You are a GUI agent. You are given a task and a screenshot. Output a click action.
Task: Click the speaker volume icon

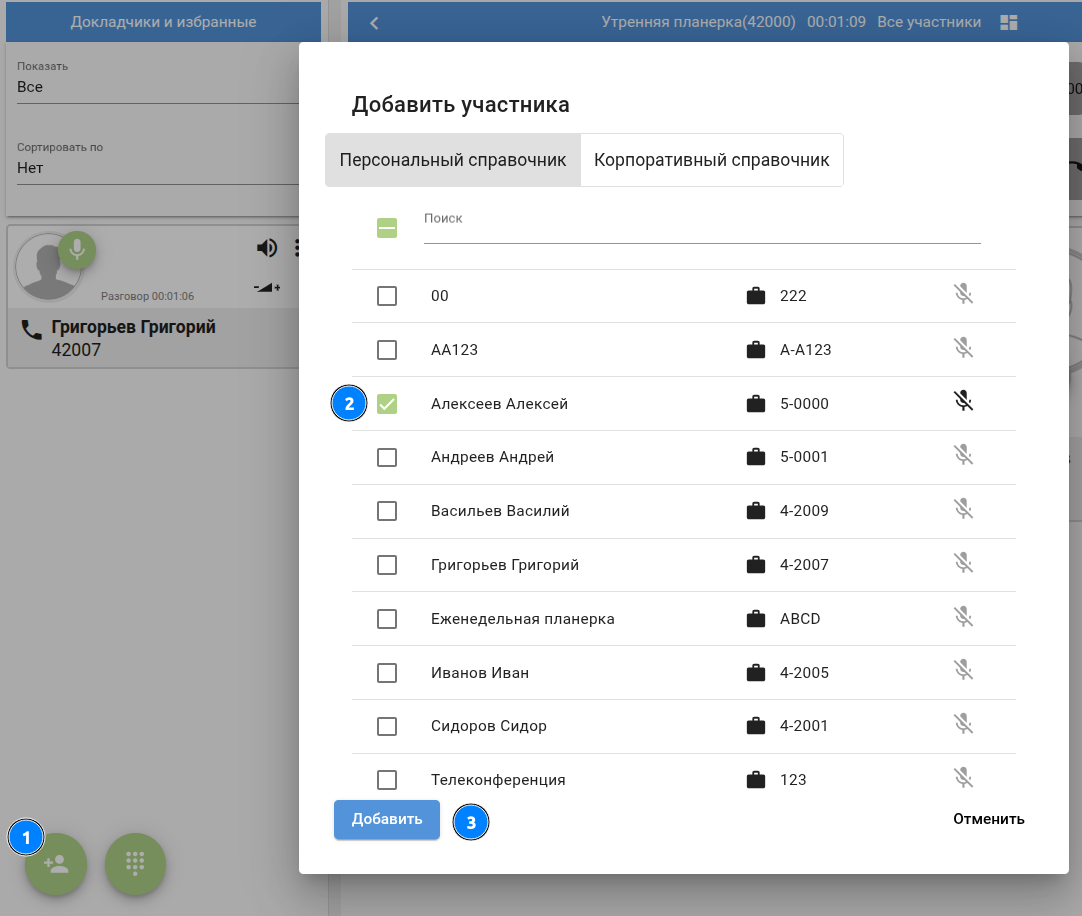(x=266, y=248)
